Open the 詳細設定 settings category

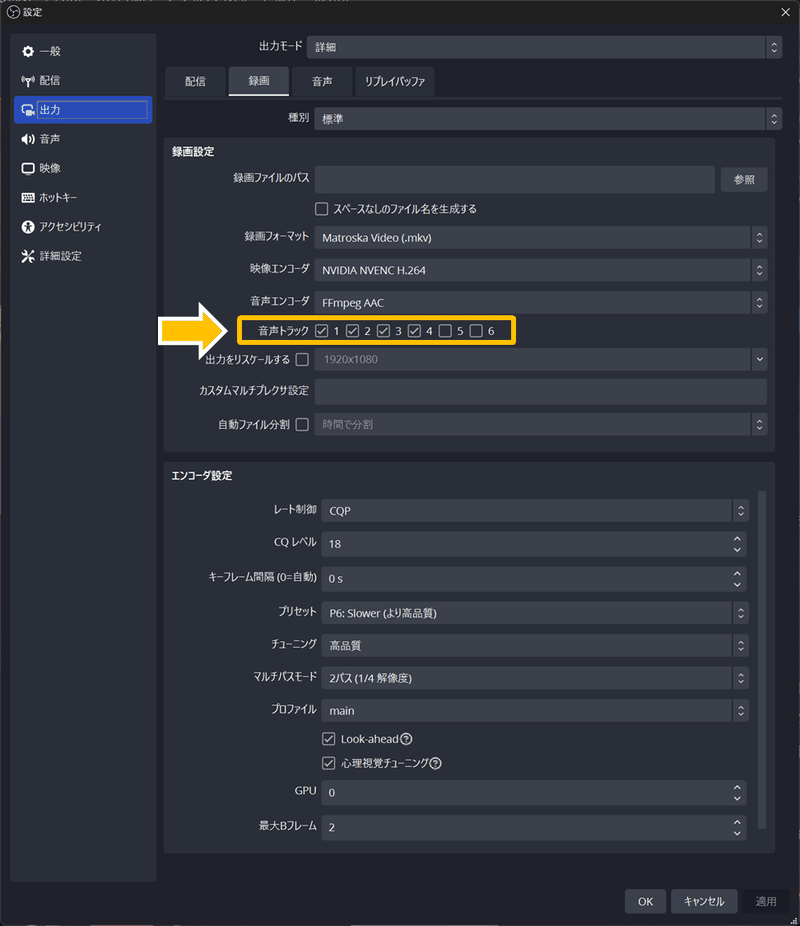click(83, 256)
